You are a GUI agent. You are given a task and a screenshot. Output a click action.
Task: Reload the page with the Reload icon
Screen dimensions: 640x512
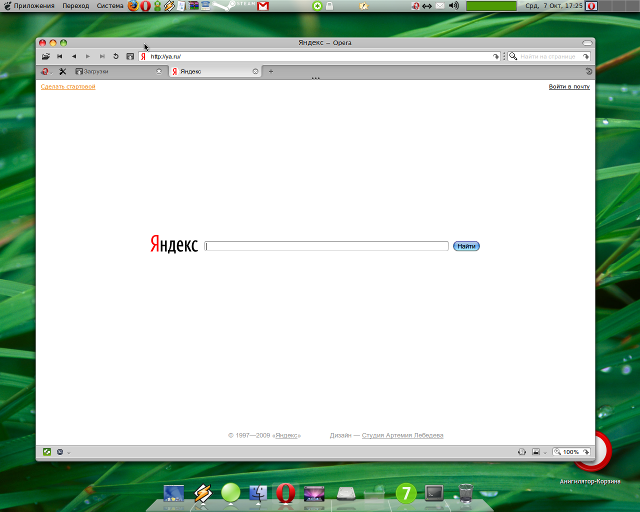pyautogui.click(x=116, y=56)
